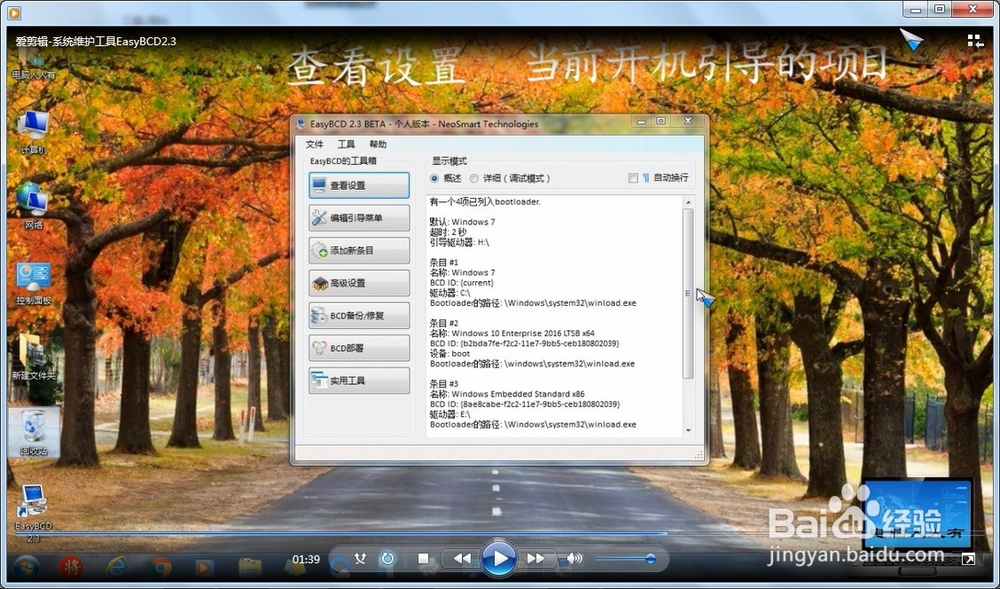1000x589 pixels.
Task: Click the next/fast-forward button
Action: 536,558
